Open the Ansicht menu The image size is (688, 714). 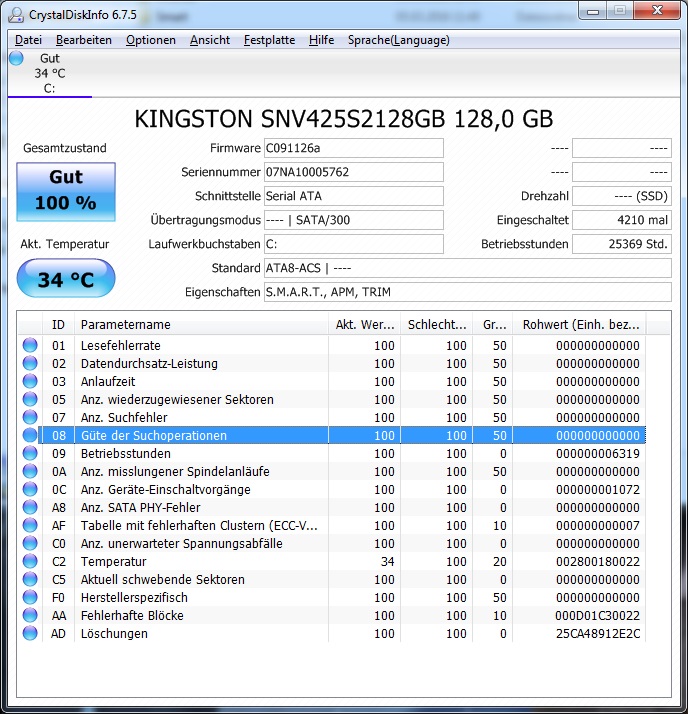coord(210,40)
